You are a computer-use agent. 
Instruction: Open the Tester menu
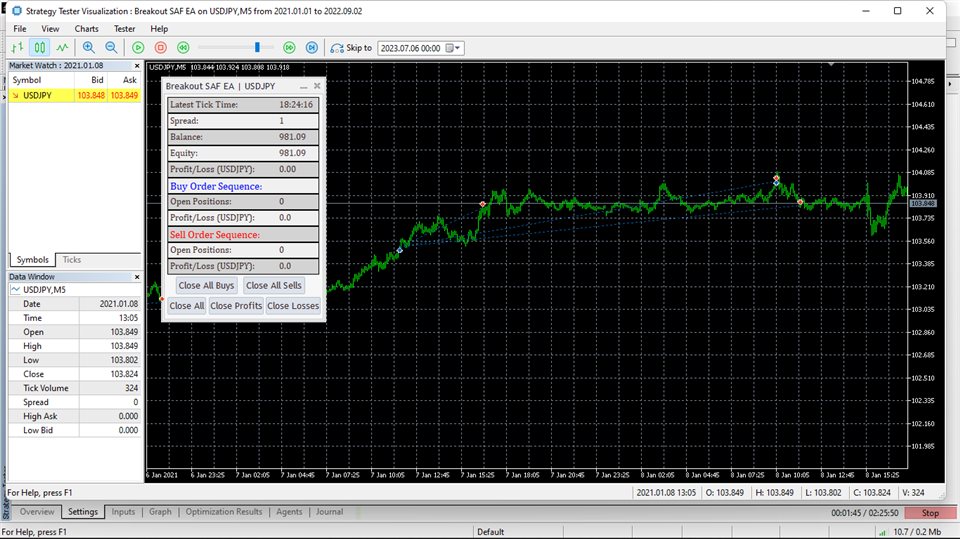coord(124,29)
